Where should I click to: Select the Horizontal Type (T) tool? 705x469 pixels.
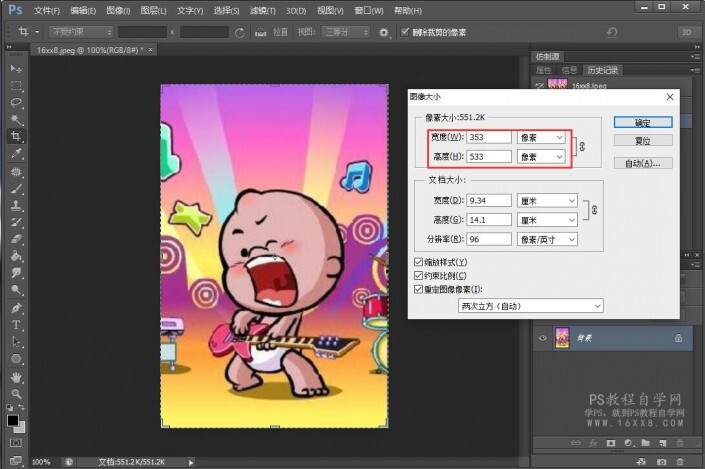click(x=17, y=324)
